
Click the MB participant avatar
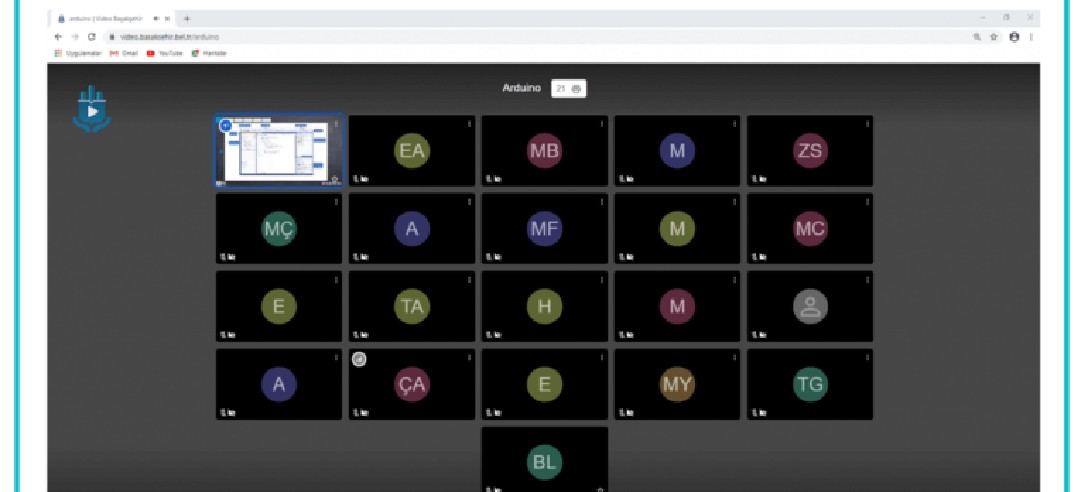click(x=544, y=151)
